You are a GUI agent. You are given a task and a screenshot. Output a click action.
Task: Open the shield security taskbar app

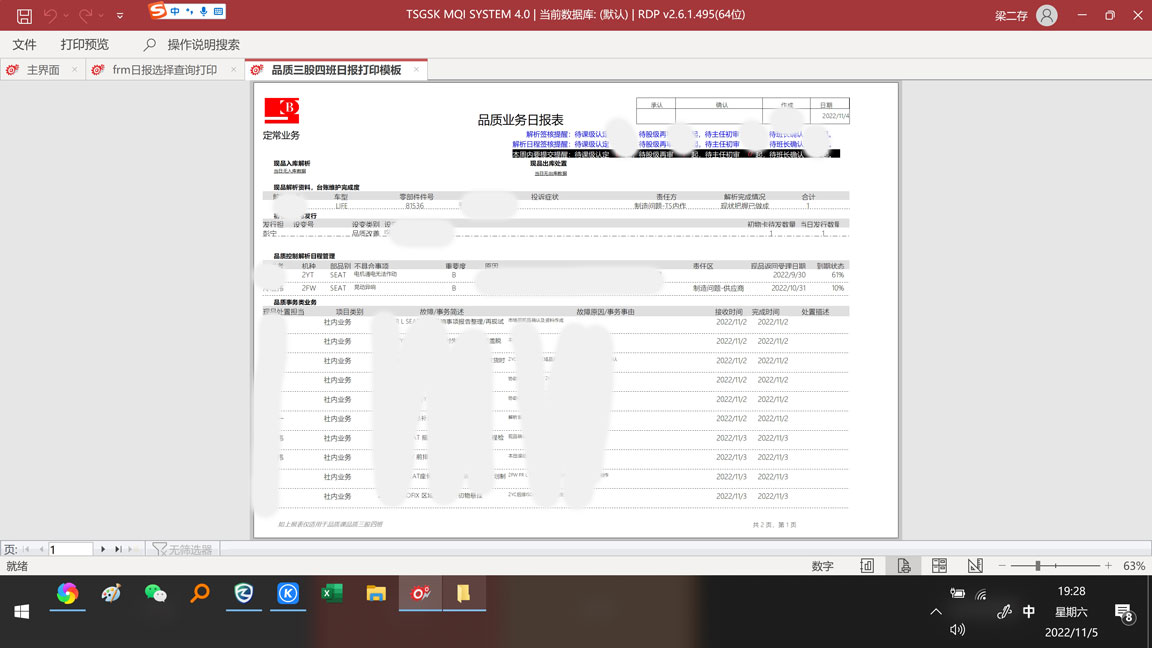click(244, 594)
